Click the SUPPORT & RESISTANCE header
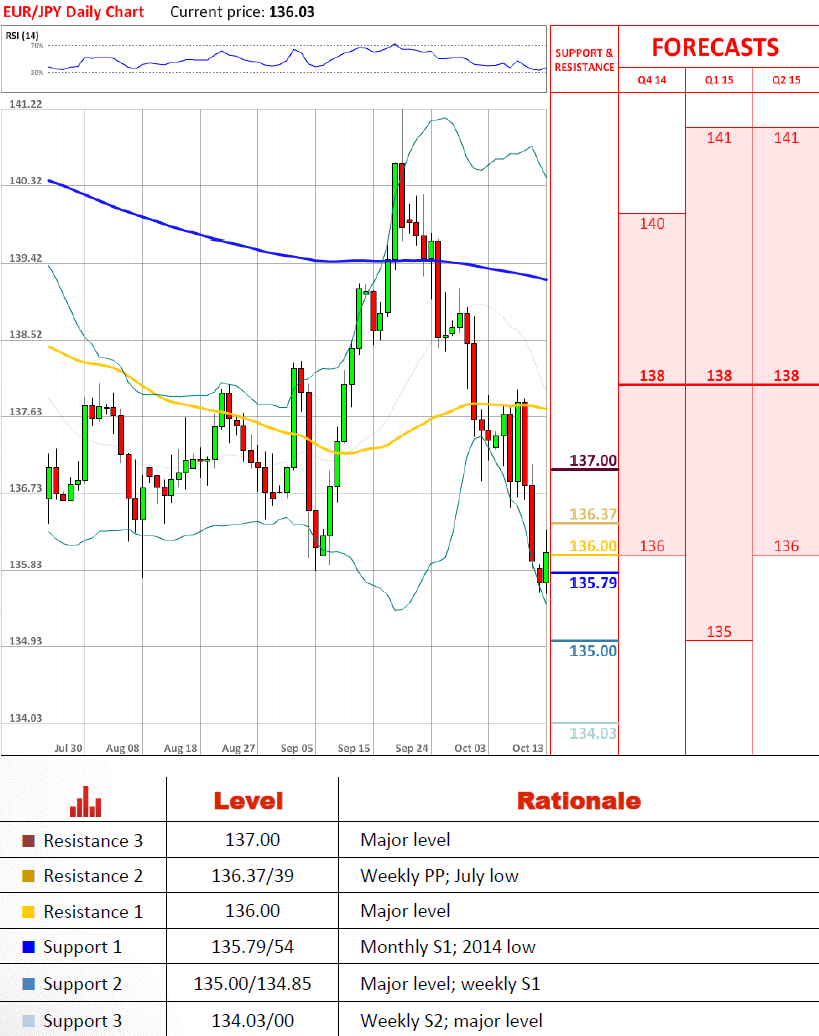 (585, 60)
